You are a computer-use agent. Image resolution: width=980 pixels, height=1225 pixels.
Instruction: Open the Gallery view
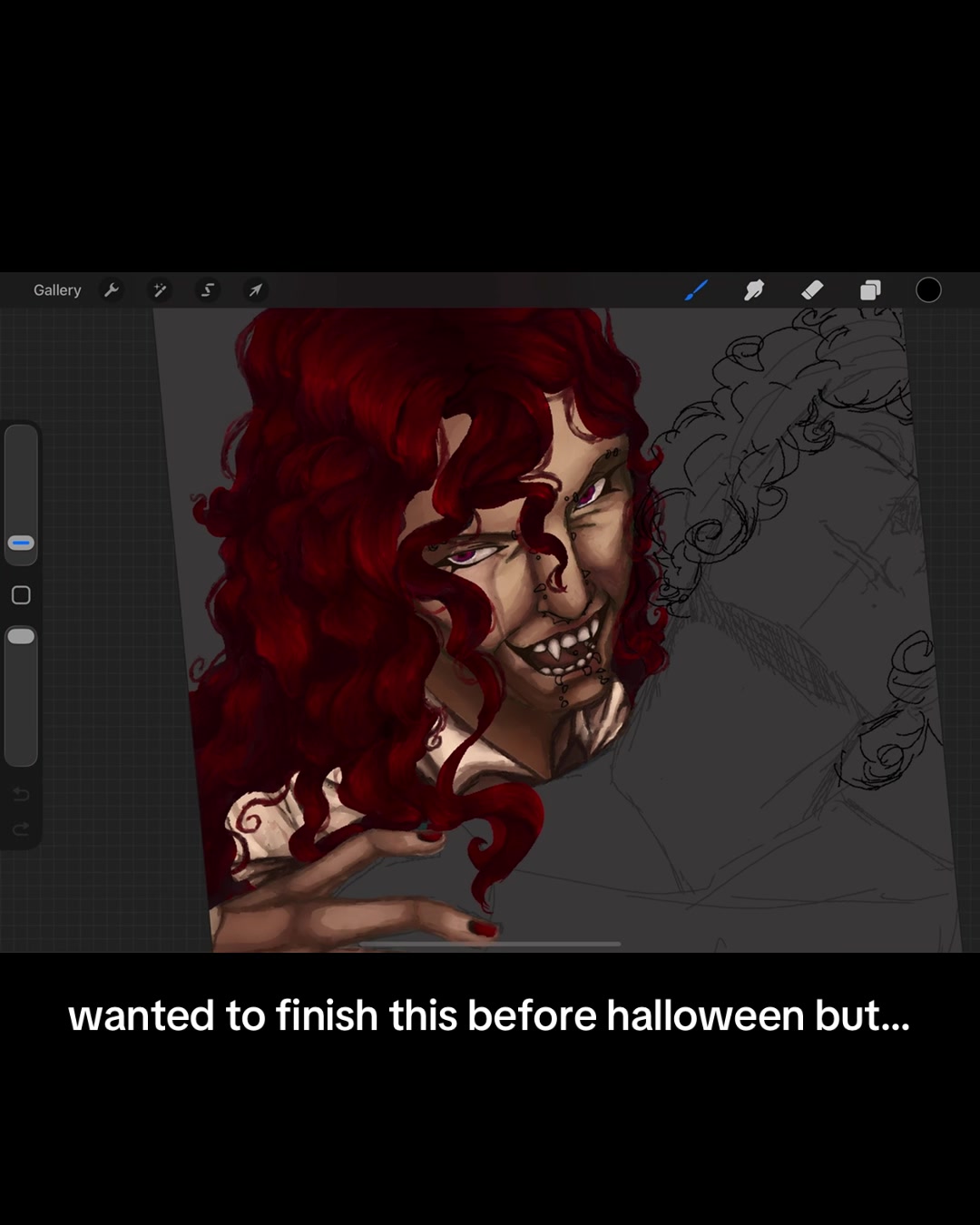(57, 290)
